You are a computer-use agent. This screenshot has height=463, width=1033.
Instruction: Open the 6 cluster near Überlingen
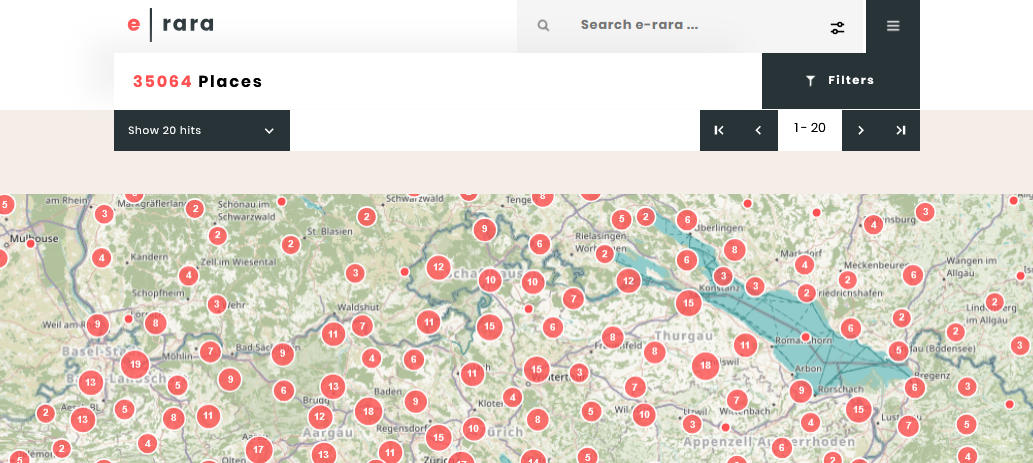tap(687, 220)
